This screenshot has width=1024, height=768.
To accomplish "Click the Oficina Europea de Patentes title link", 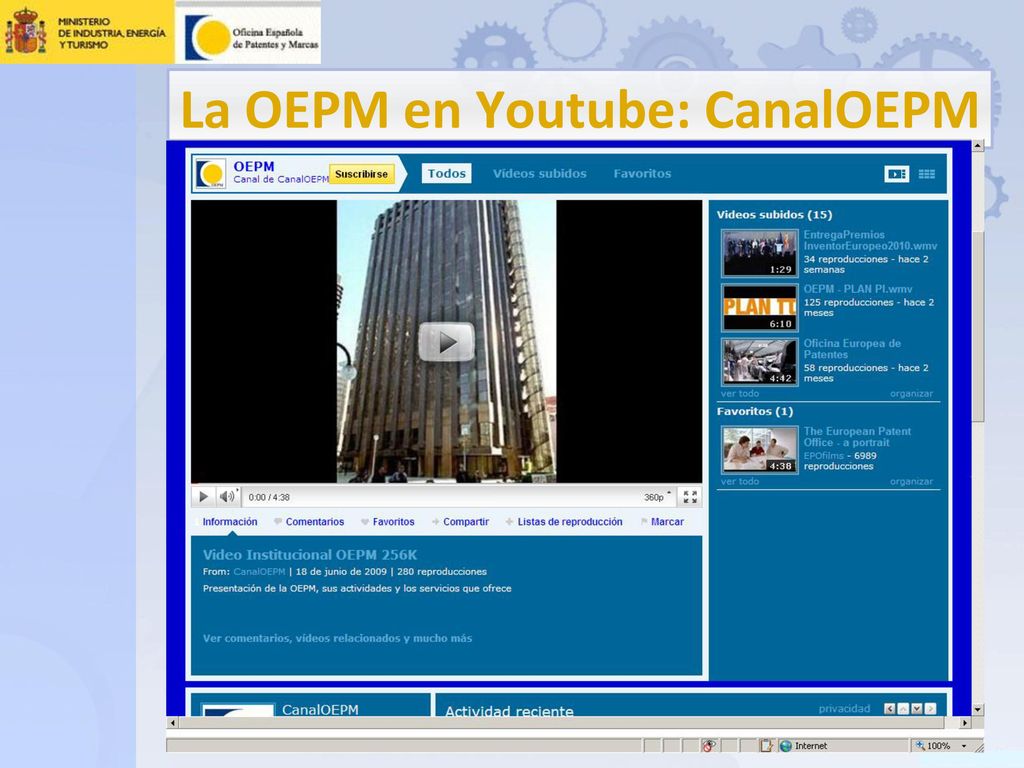I will (852, 349).
